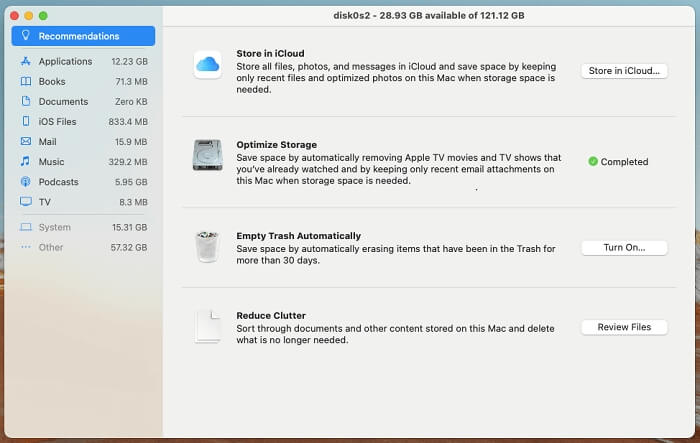Viewport: 700px width, 443px height.
Task: Click the Completed status label
Action: [x=624, y=162]
